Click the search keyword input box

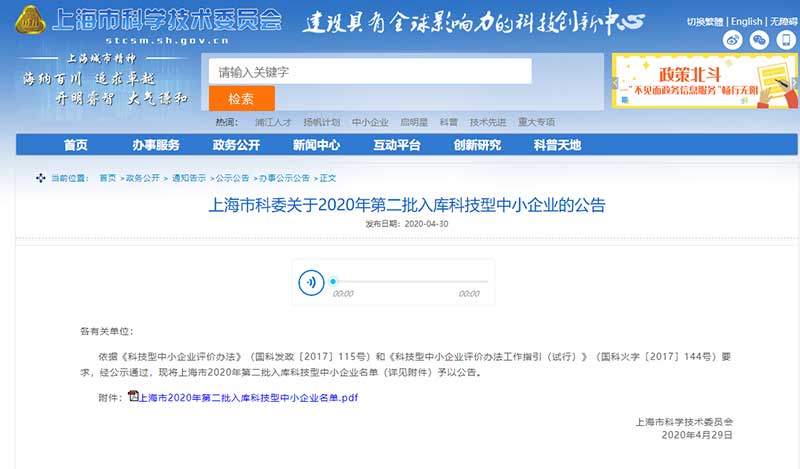click(x=369, y=72)
